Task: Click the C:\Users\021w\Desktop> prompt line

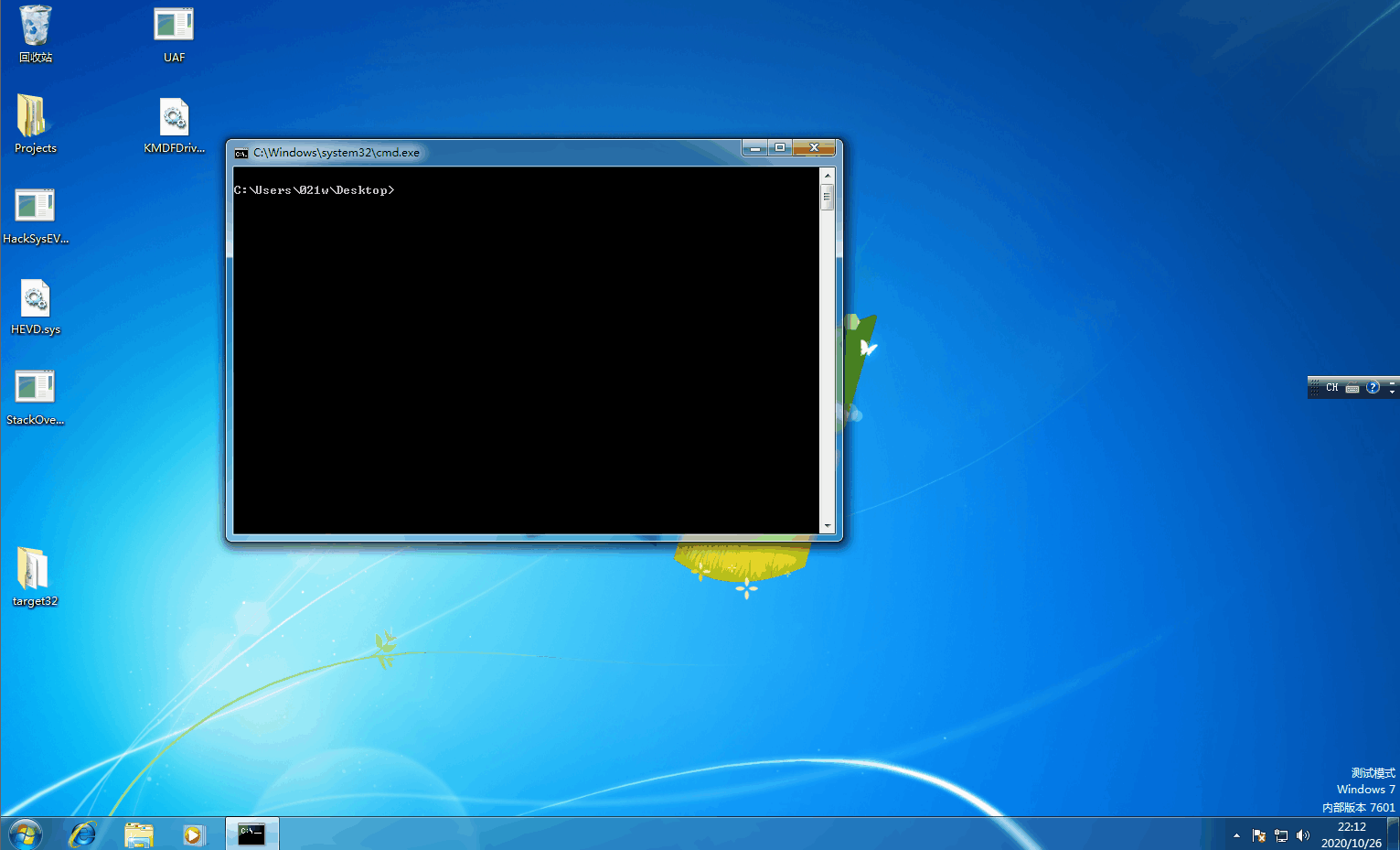Action: (314, 190)
